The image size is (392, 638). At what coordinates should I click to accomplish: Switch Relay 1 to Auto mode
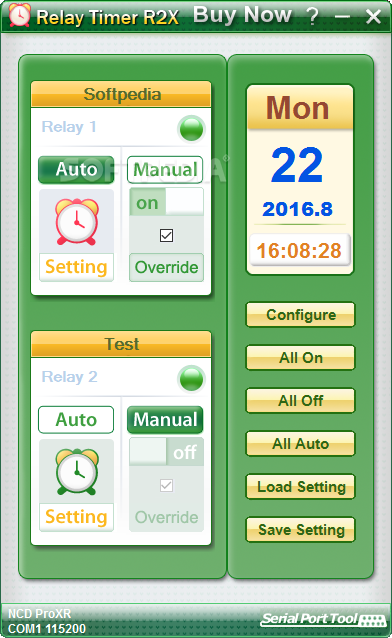[76, 169]
